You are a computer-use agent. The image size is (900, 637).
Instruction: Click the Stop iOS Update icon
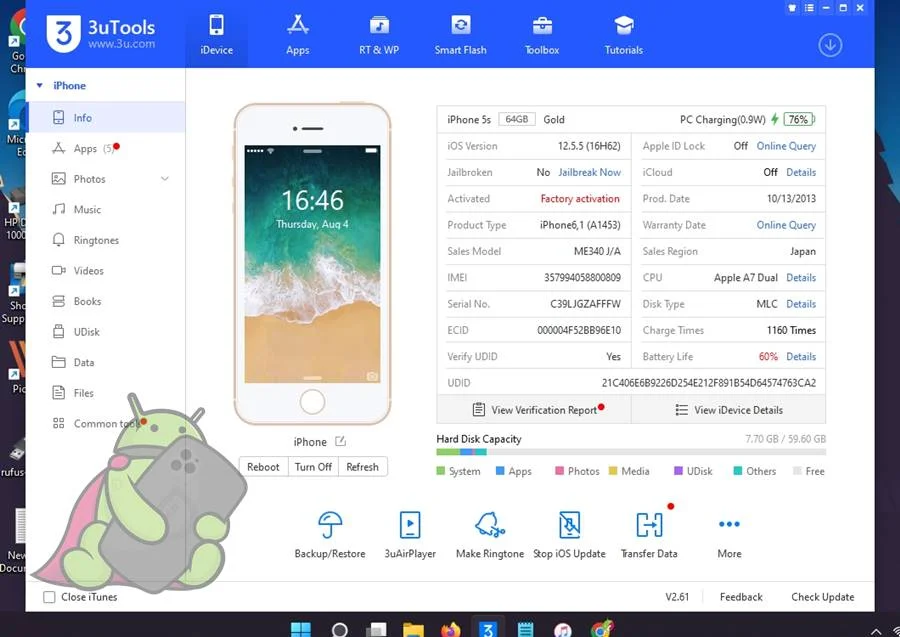click(x=569, y=525)
